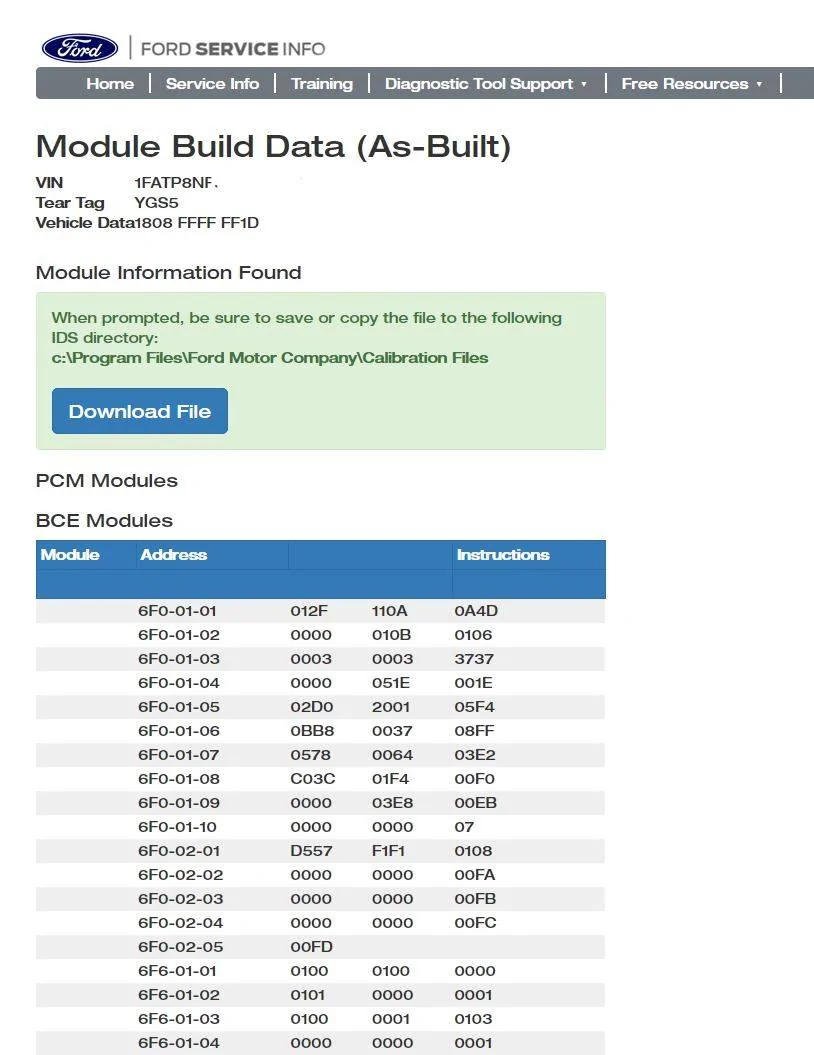Select the 6F0-02-01 address cell
This screenshot has height=1055, width=814.
coord(179,851)
